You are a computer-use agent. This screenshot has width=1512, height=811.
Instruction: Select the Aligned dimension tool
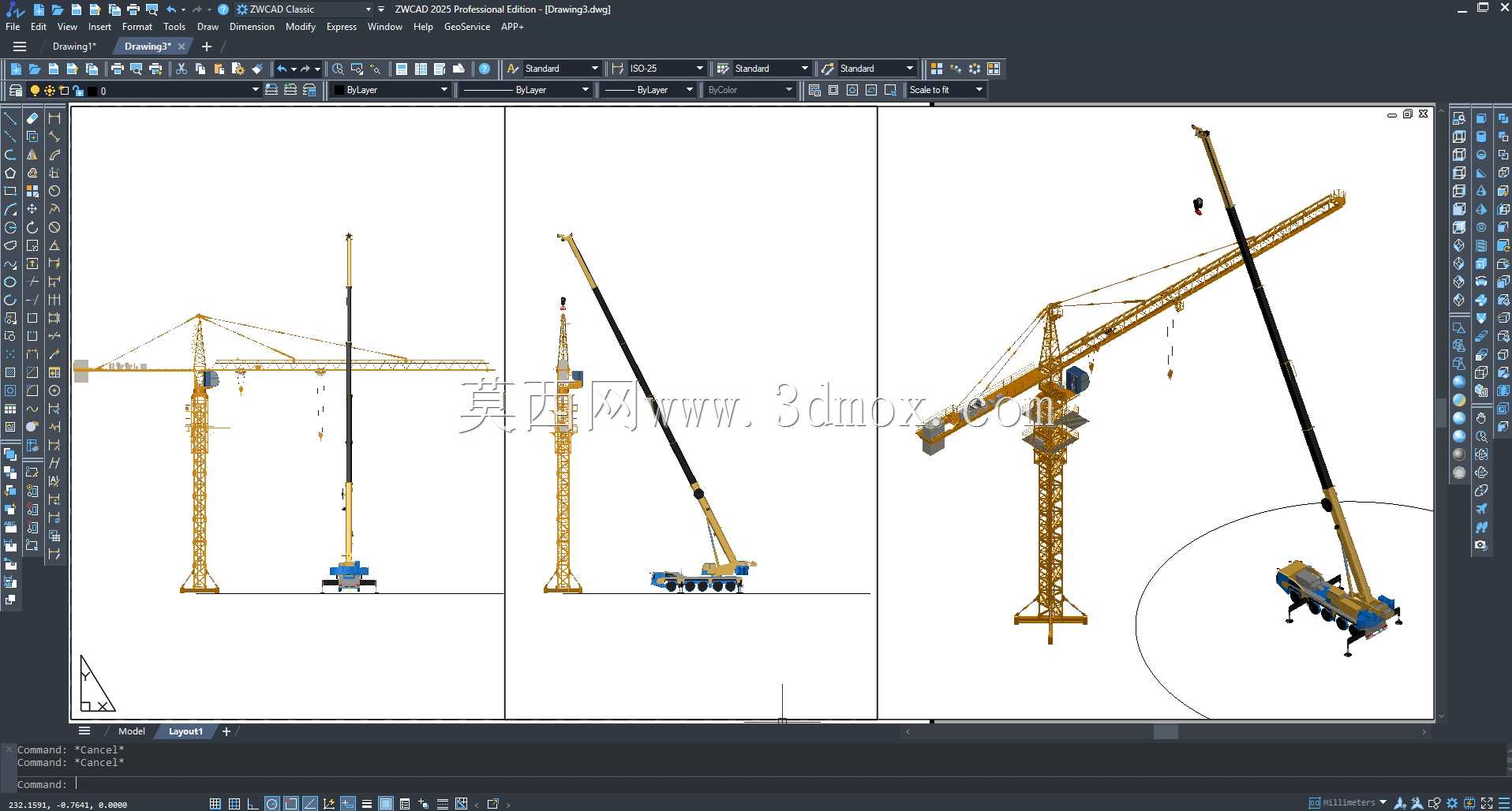click(54, 136)
